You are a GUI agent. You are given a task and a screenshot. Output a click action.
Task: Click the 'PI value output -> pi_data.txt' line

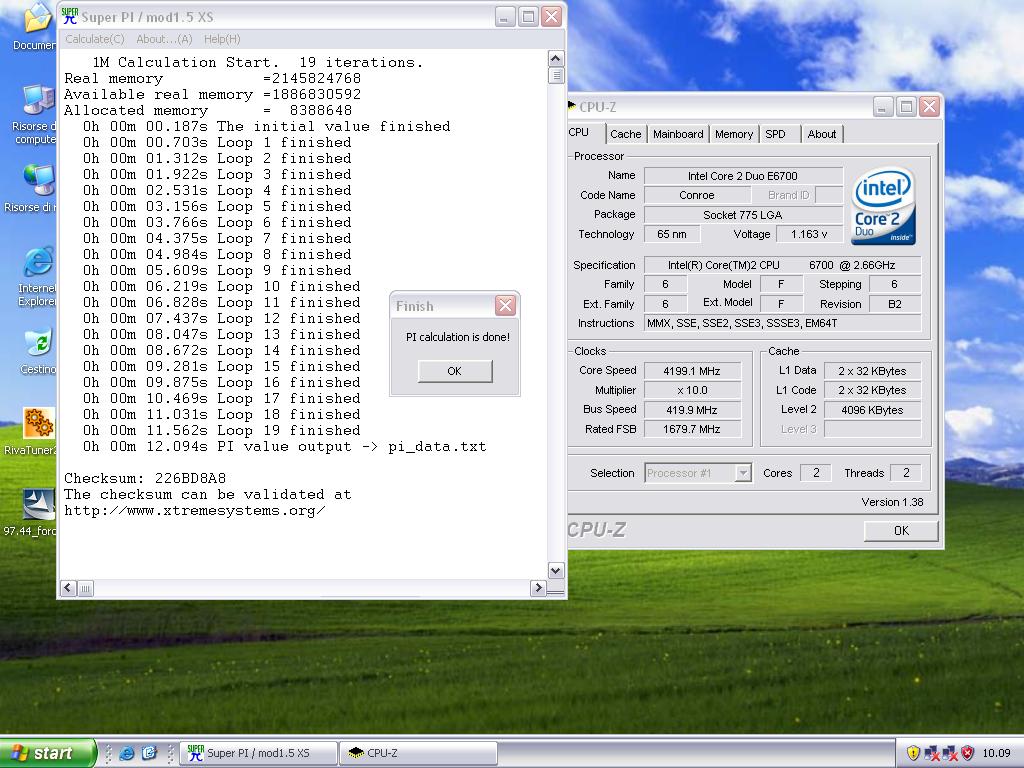(x=285, y=447)
